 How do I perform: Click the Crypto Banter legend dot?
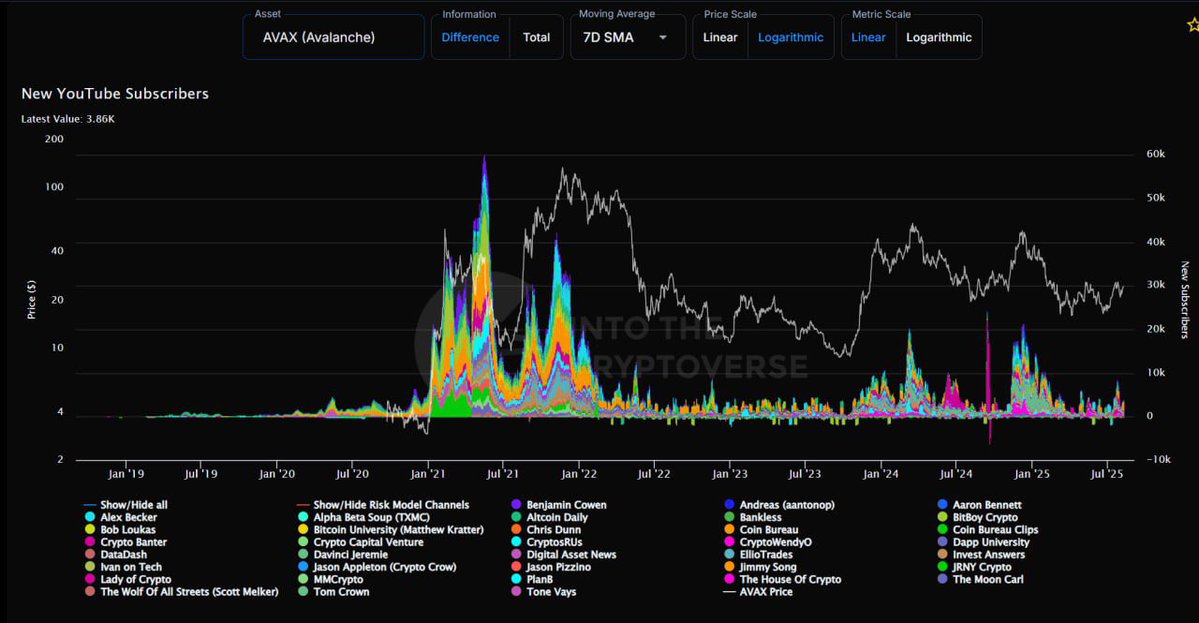tap(90, 542)
